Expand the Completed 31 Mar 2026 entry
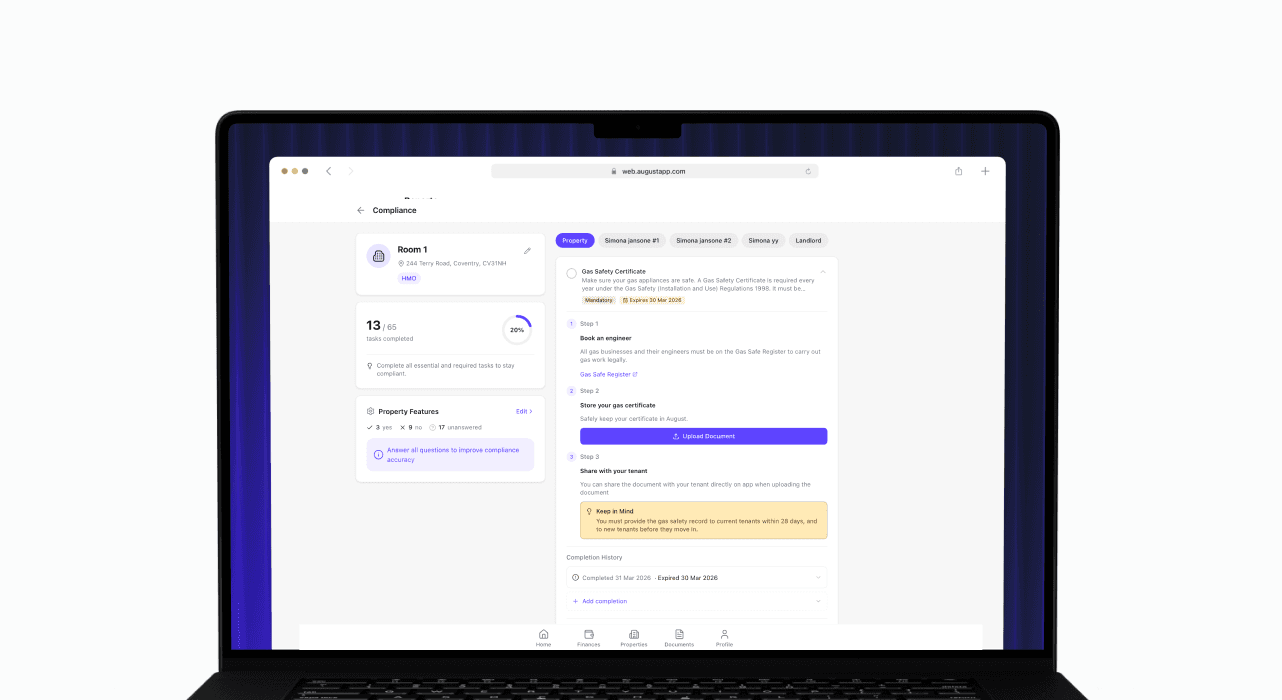 (818, 577)
